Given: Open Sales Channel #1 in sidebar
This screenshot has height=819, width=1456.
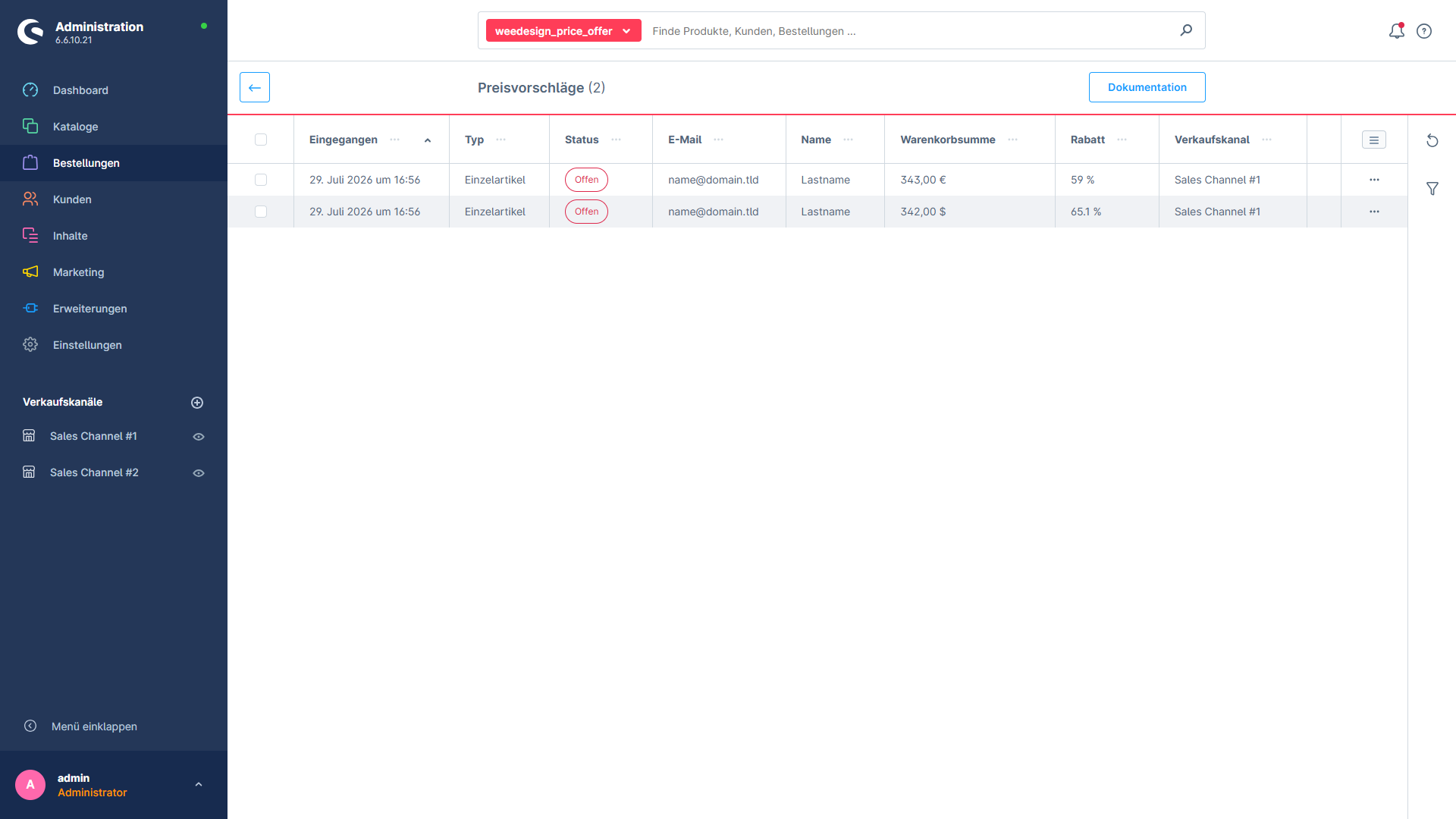Looking at the screenshot, I should [x=93, y=436].
